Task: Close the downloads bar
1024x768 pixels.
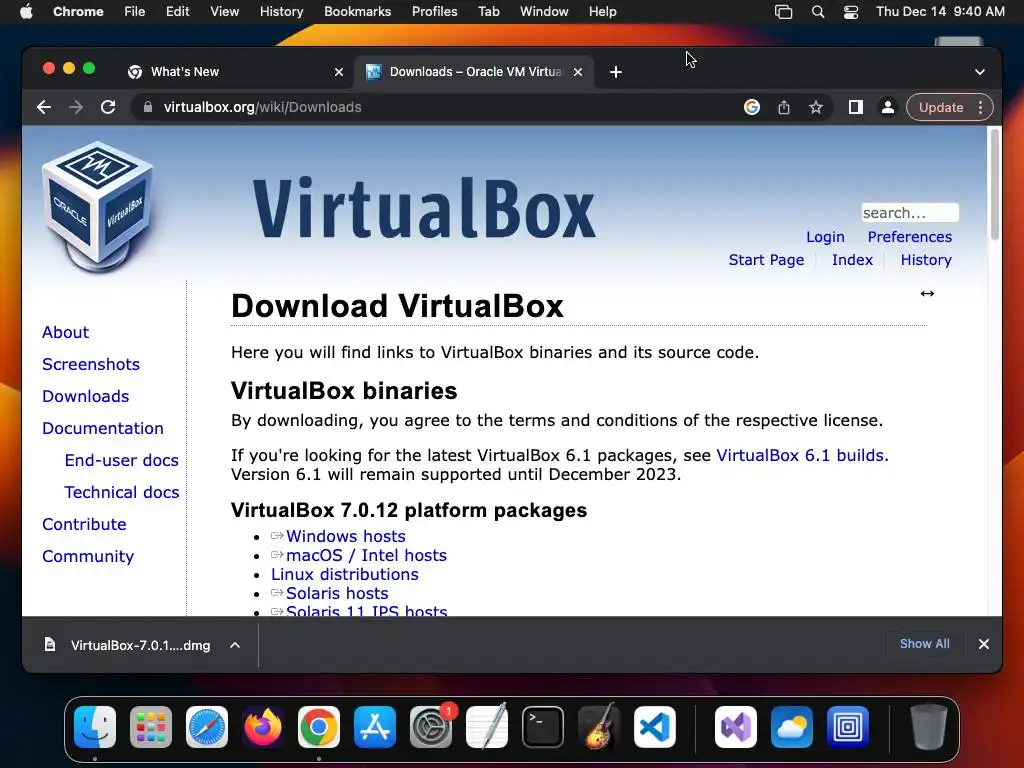Action: coord(984,644)
